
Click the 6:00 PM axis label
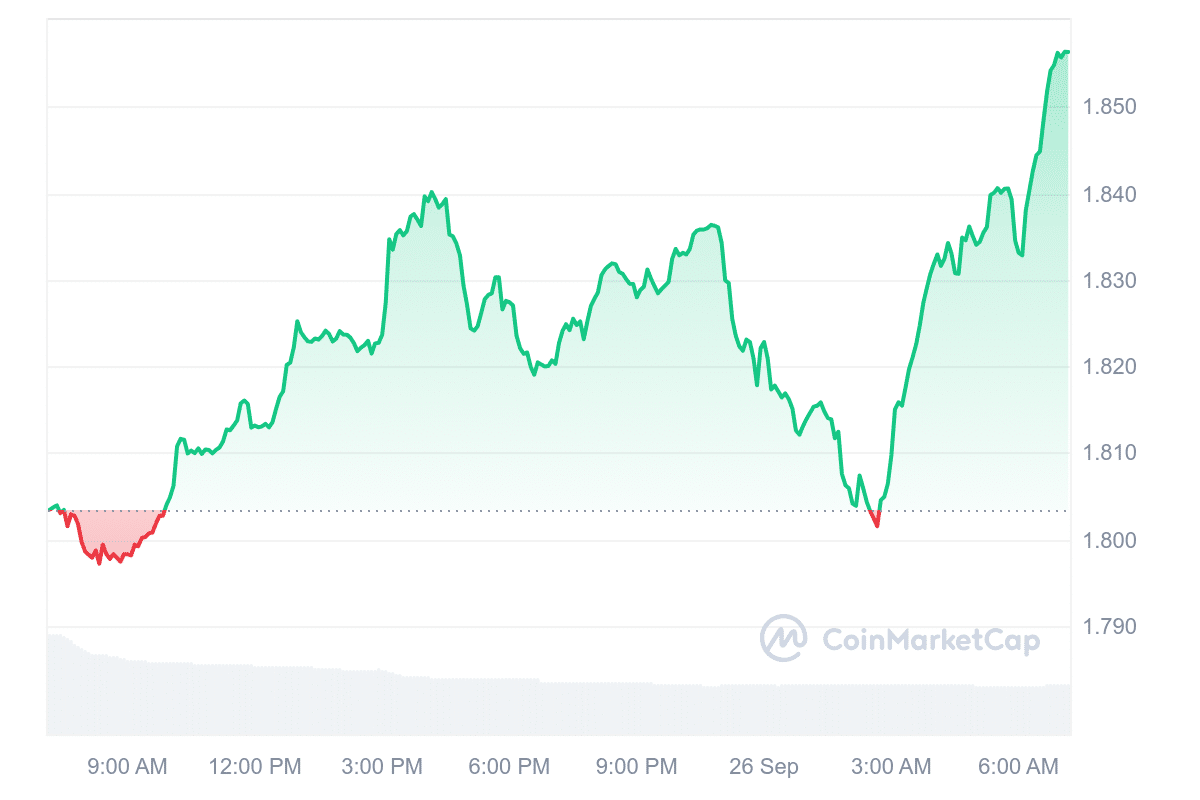[x=509, y=767]
